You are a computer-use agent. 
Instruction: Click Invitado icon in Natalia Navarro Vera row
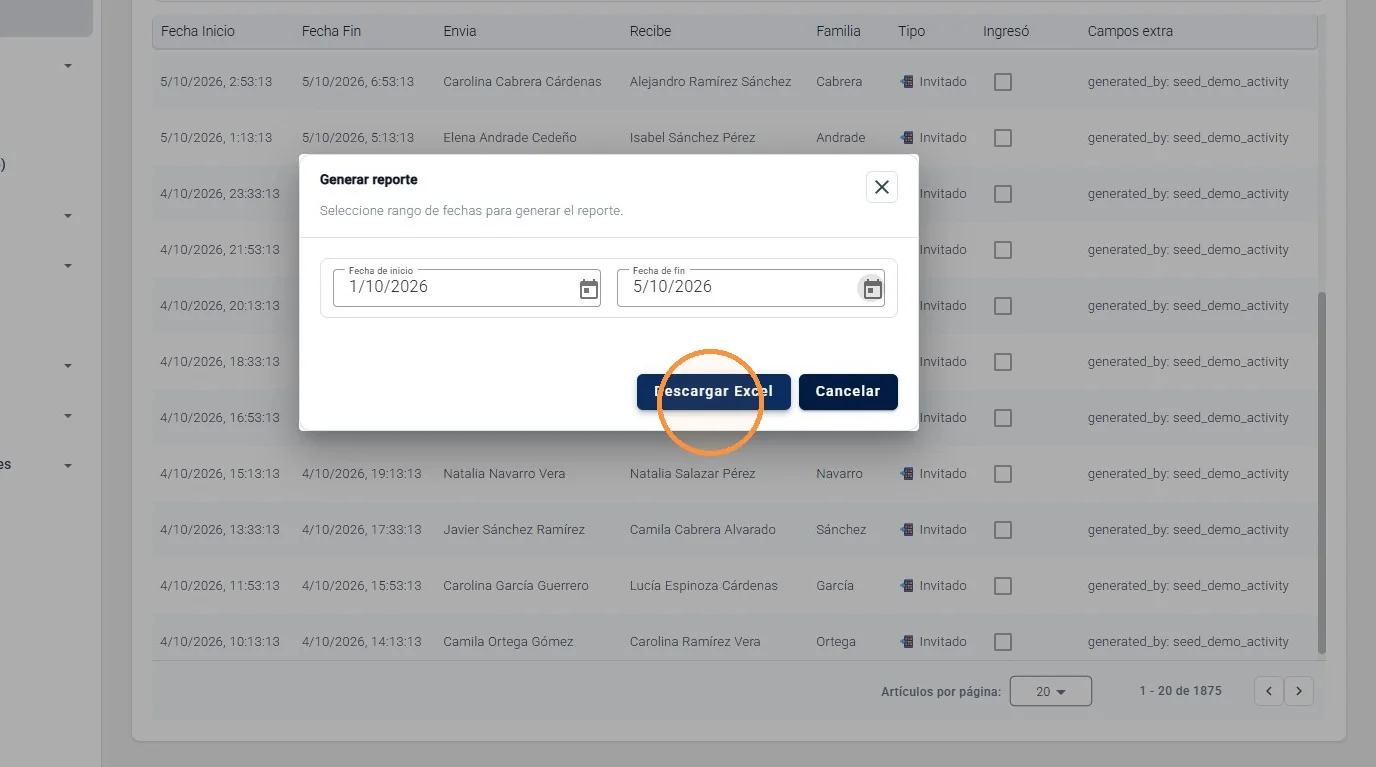pos(907,474)
